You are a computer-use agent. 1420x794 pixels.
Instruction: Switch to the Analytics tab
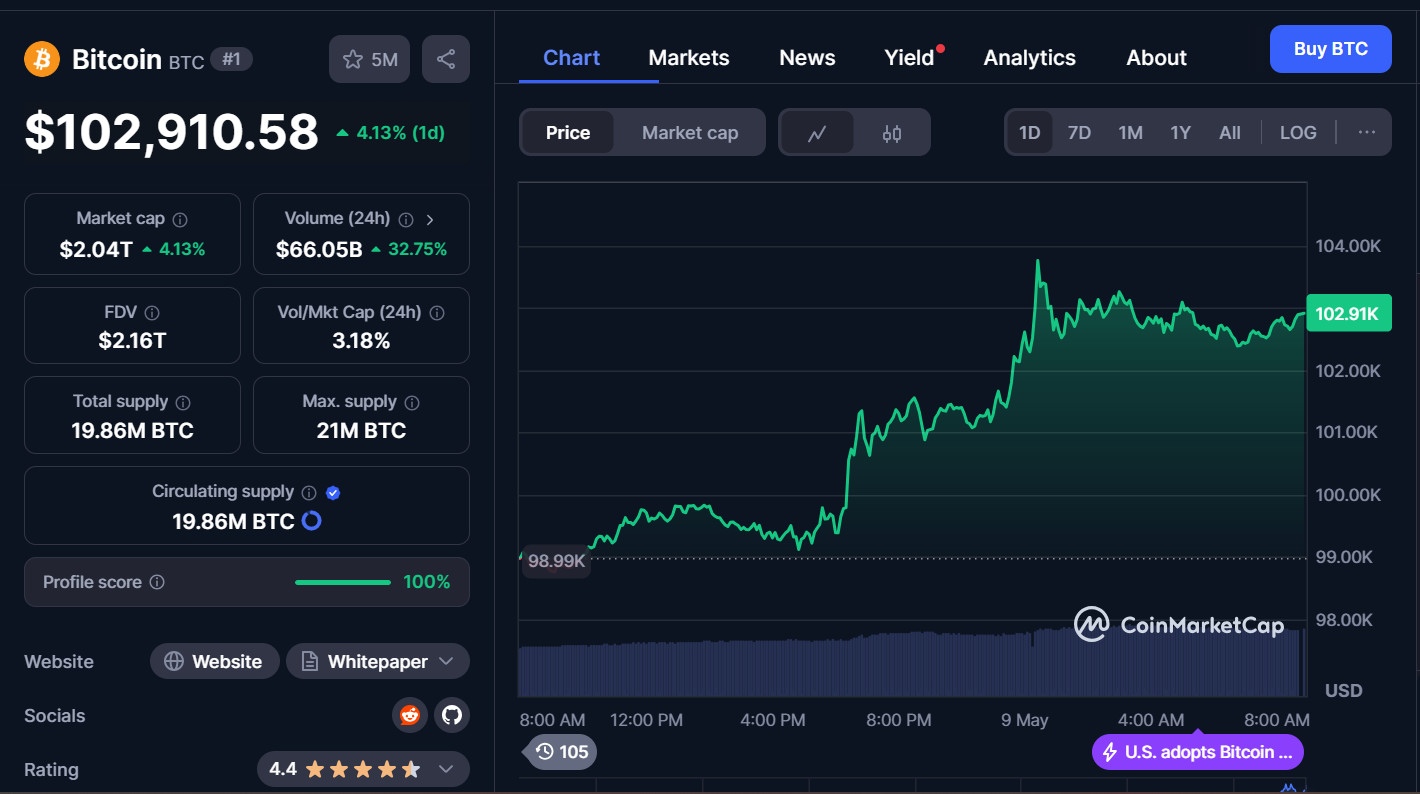pyautogui.click(x=1030, y=58)
